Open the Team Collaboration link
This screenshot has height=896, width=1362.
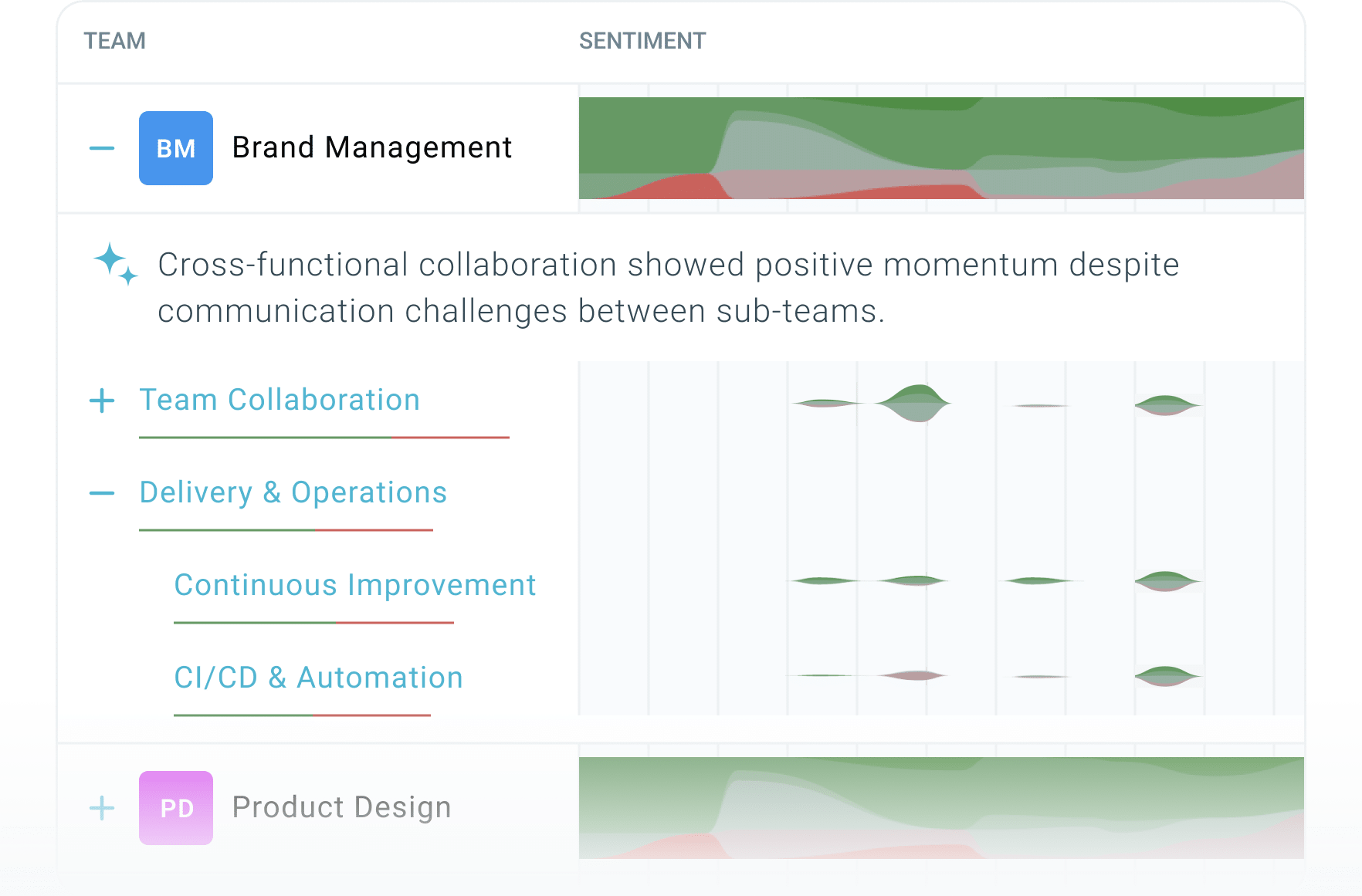[280, 400]
